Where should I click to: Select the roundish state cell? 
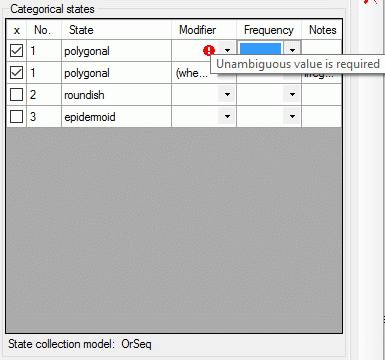coord(116,95)
